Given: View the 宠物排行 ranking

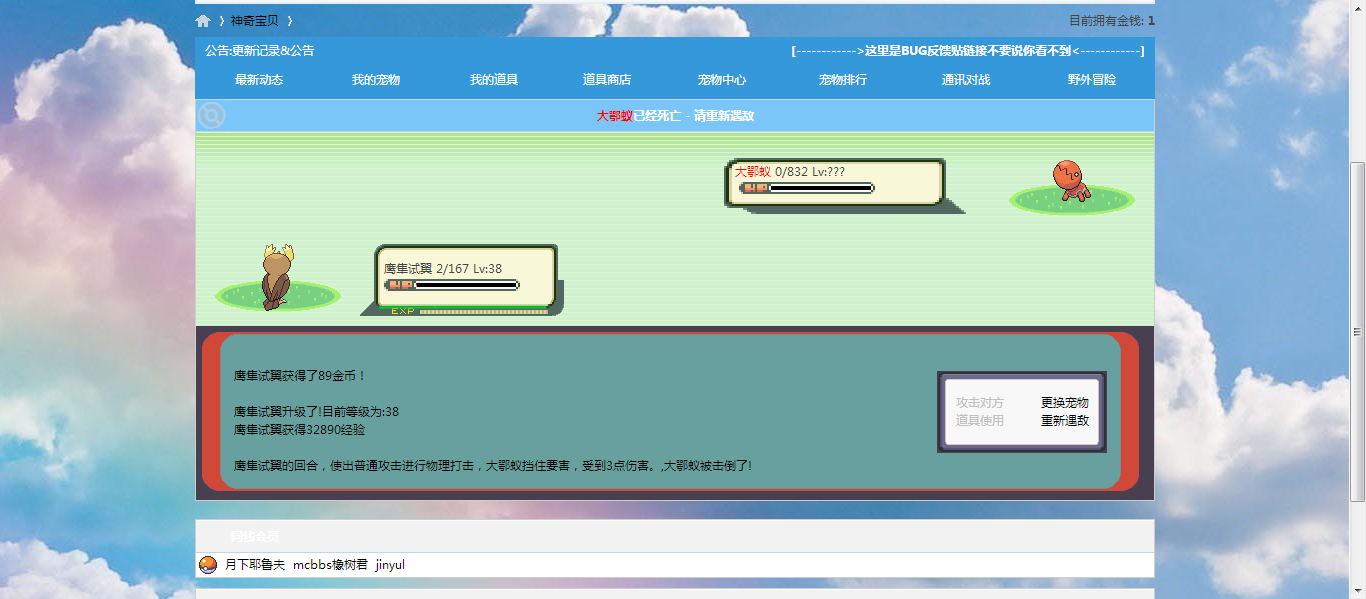Looking at the screenshot, I should (x=843, y=80).
